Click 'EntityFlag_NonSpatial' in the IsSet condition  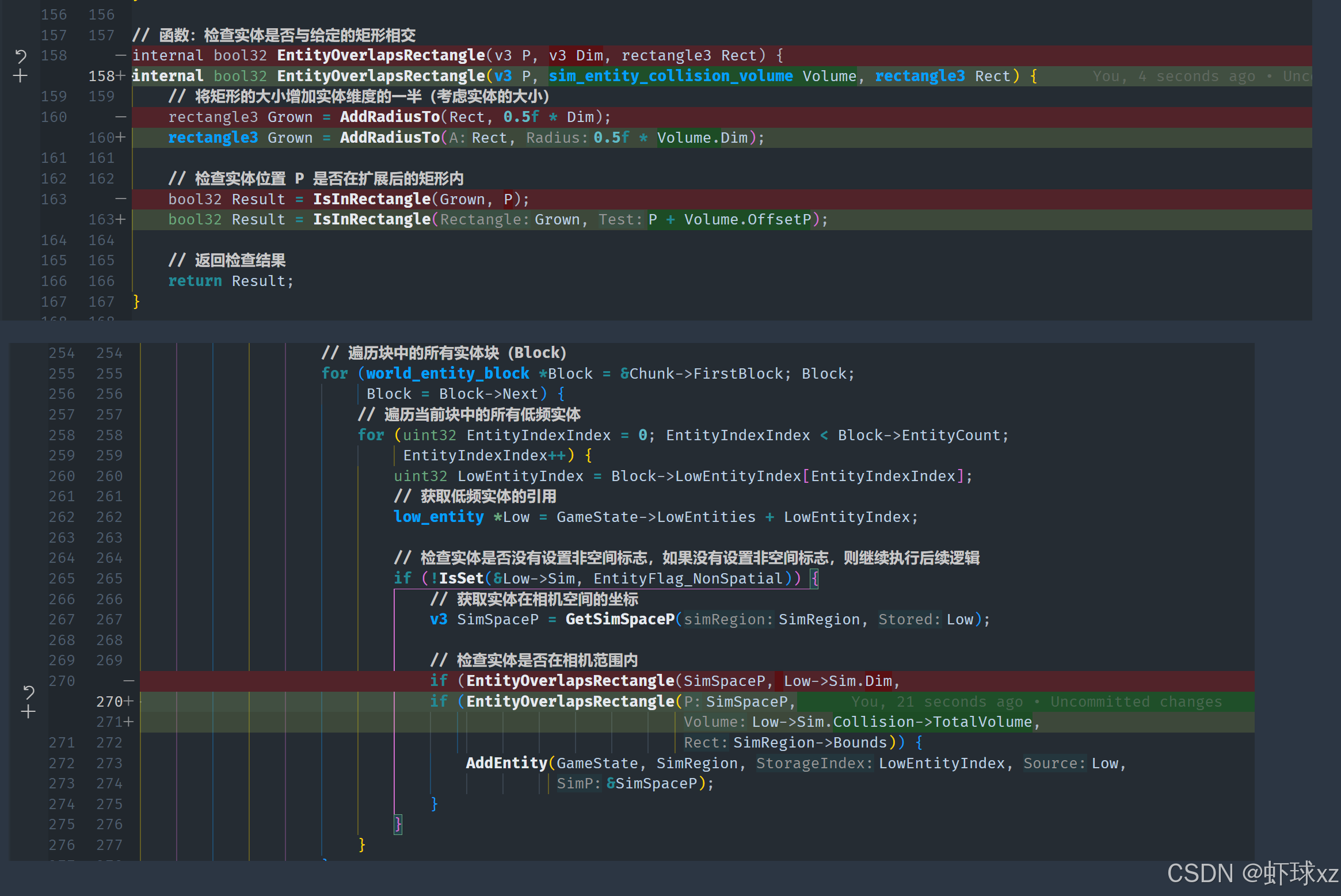tap(688, 578)
